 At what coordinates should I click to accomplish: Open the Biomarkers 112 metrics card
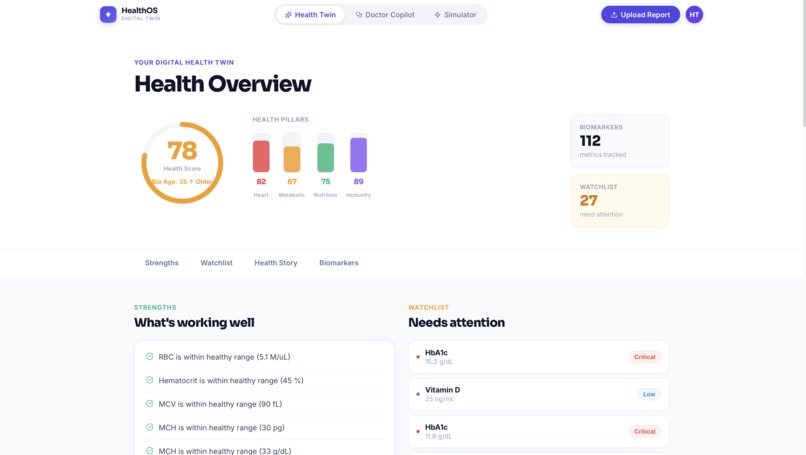(619, 141)
